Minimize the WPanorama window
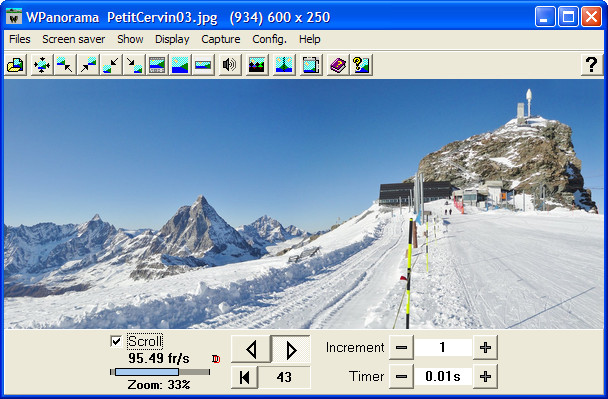Image resolution: width=608 pixels, height=399 pixels. point(545,17)
